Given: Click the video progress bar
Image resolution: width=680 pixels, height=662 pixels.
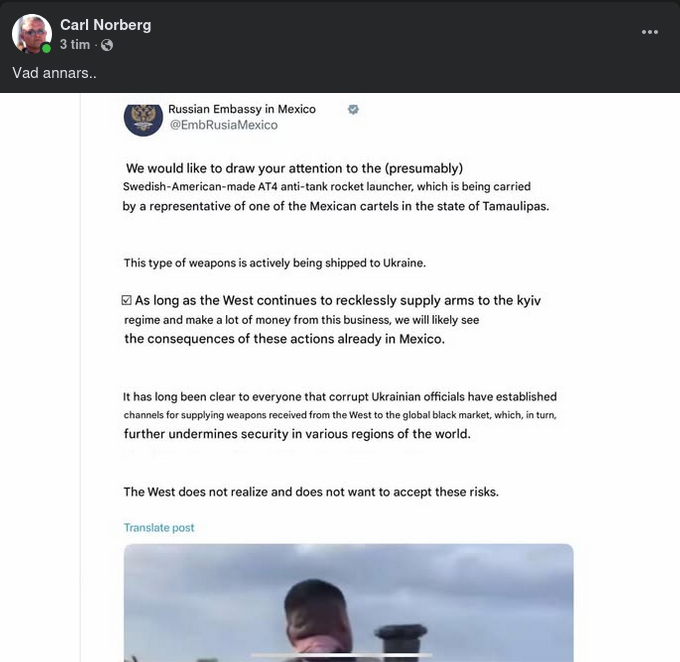Looking at the screenshot, I should tap(342, 654).
